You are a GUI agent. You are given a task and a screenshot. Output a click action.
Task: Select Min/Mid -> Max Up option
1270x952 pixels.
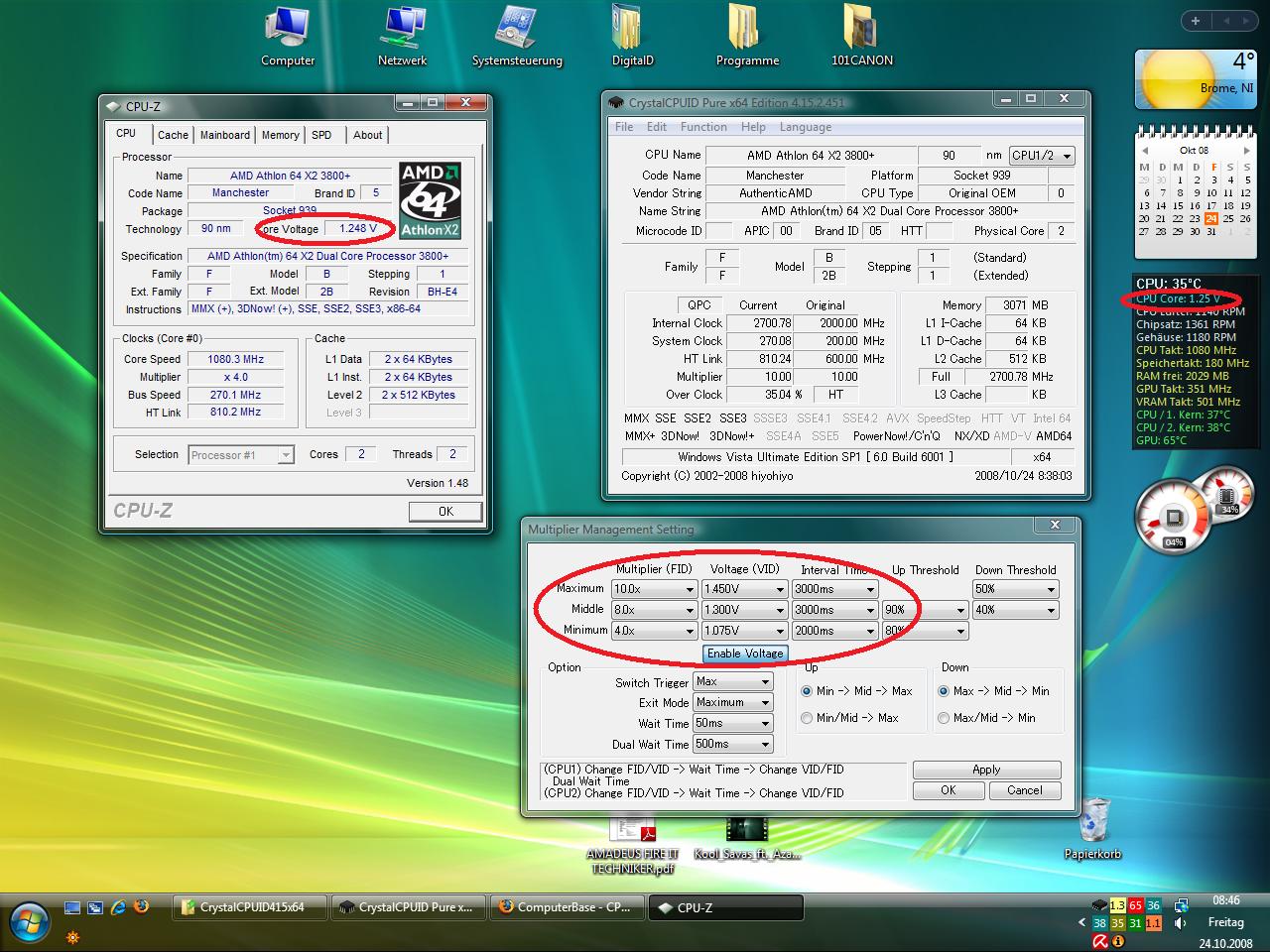[807, 718]
